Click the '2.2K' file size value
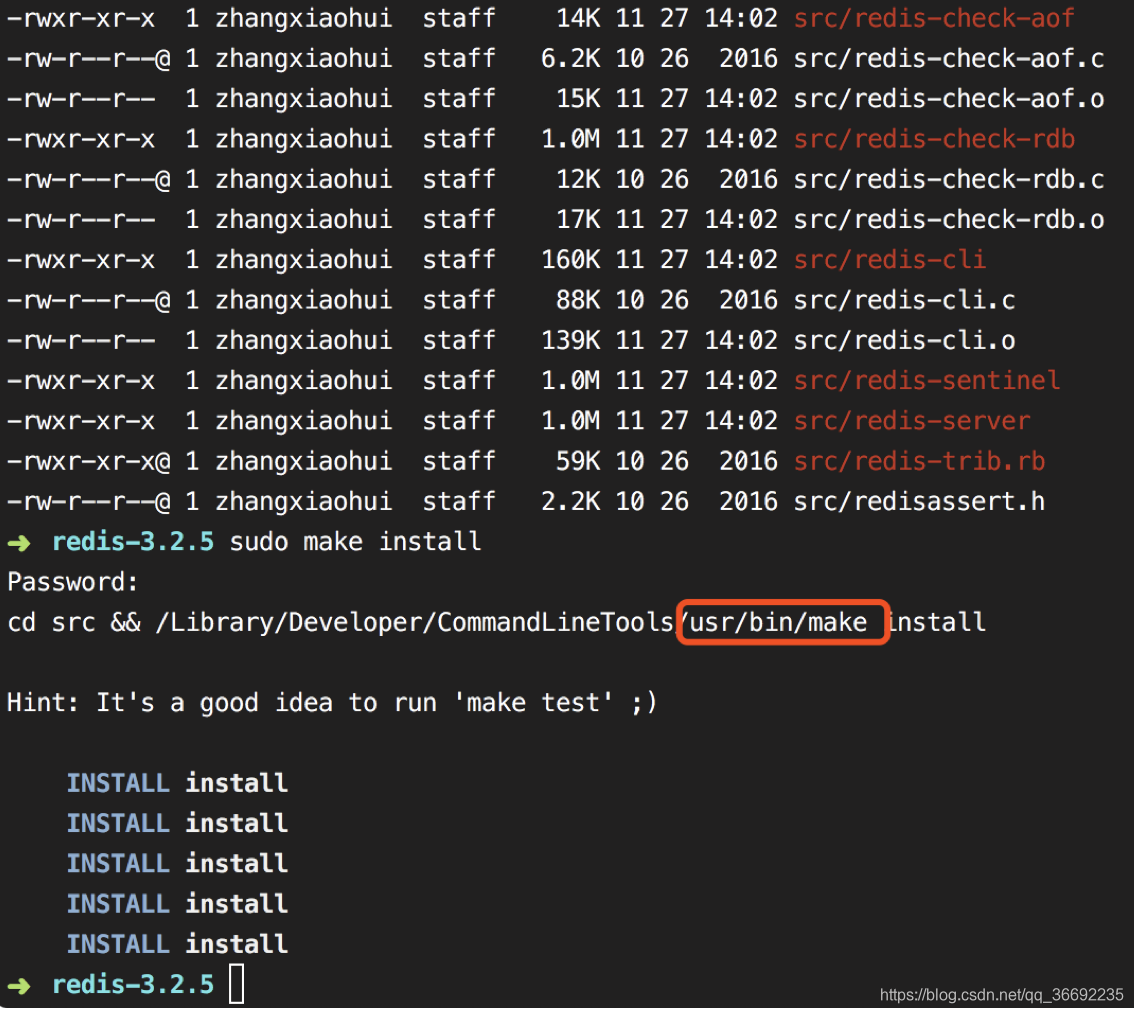 pos(570,501)
